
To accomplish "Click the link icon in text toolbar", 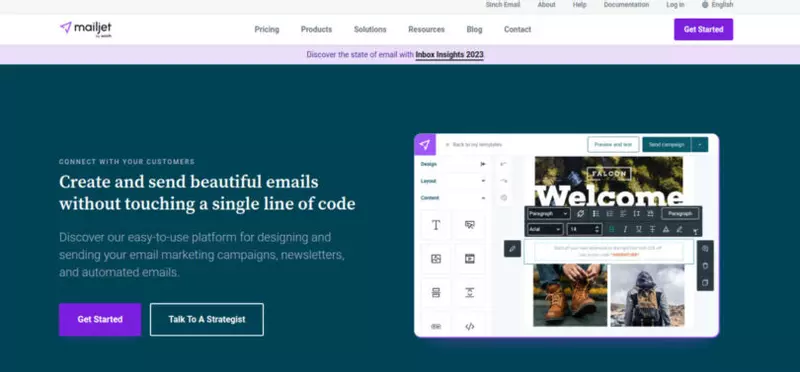I will pos(580,213).
